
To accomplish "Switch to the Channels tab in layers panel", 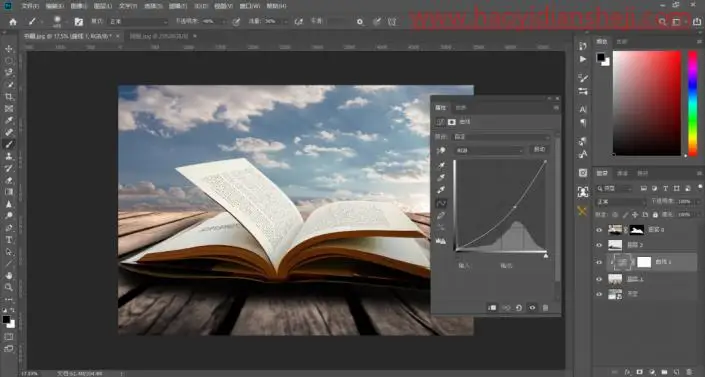I will tap(622, 173).
